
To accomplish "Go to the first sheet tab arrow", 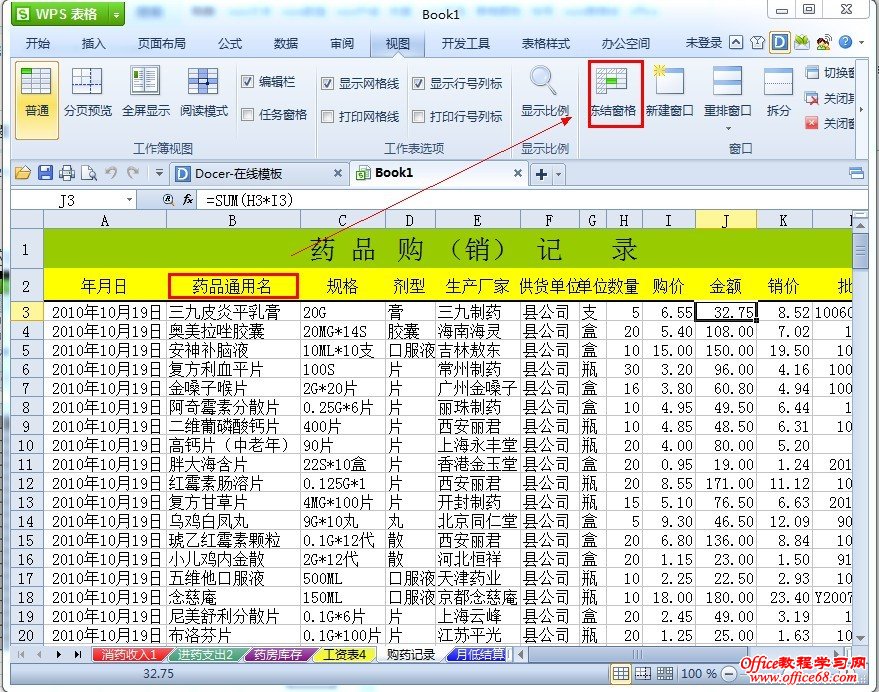I will pos(21,654).
